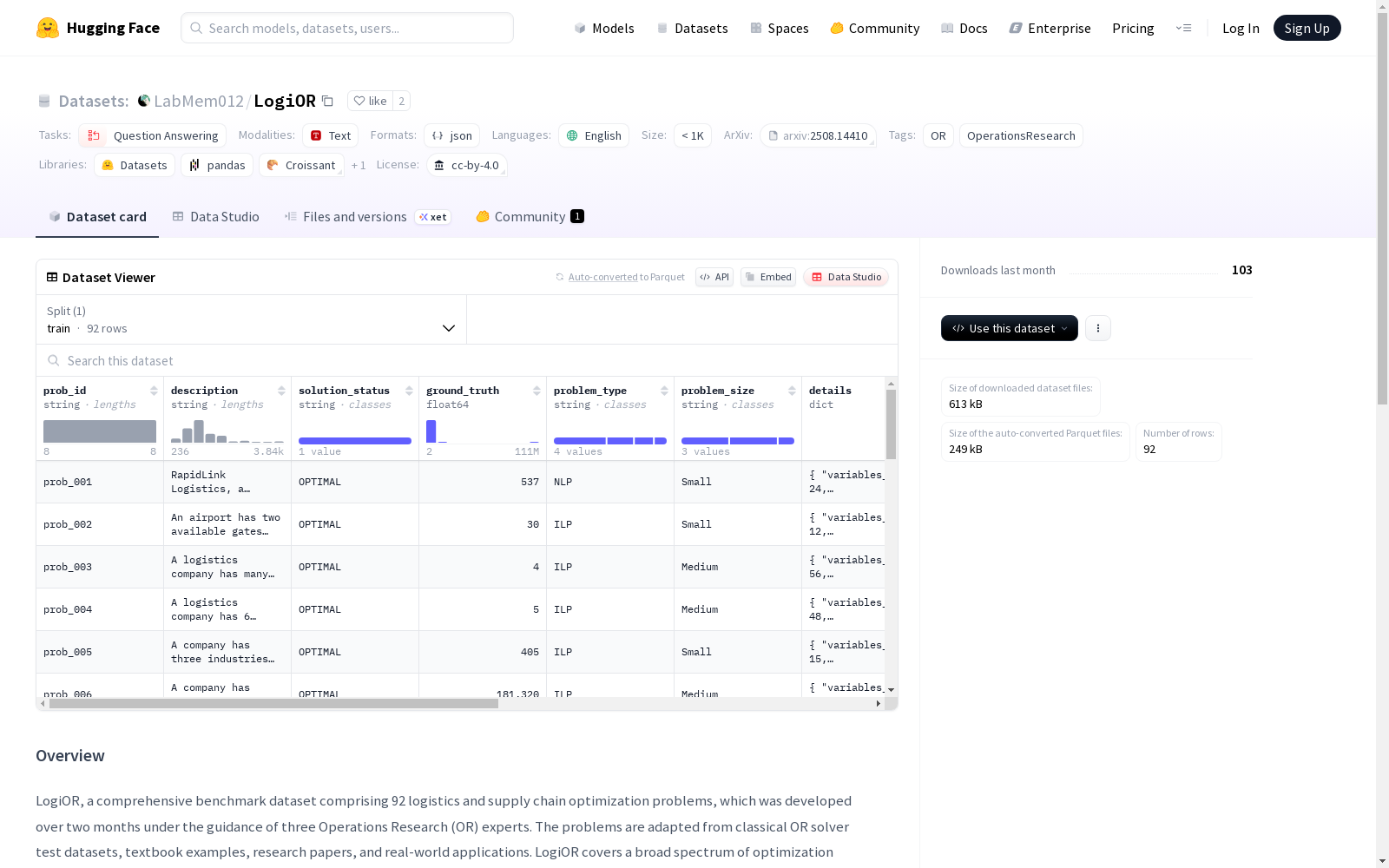
Task: Sort by the problem_type column arrows
Action: click(664, 391)
